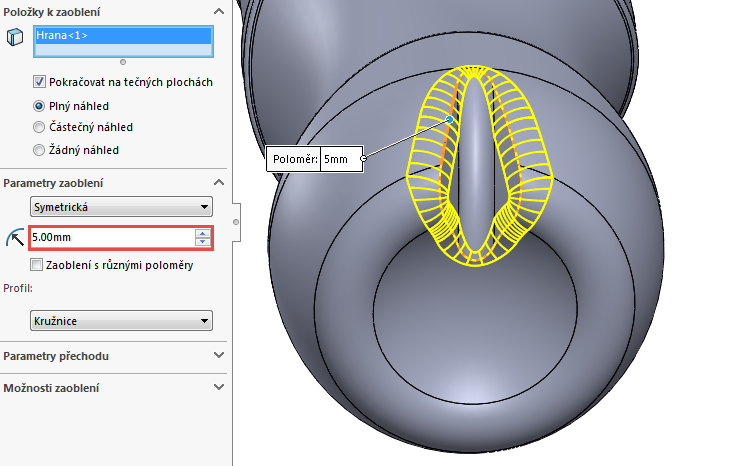Viewport: 750px width, 466px height.
Task: Select the Plný náhled radio button
Action: (39, 106)
